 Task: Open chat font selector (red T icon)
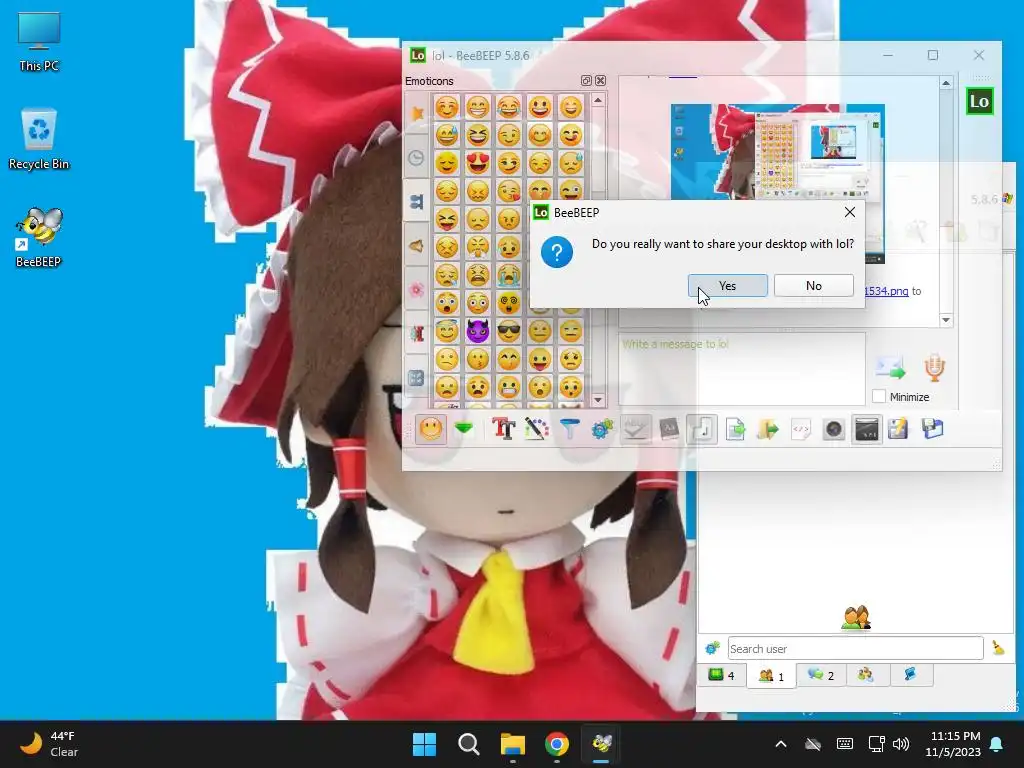(x=503, y=429)
